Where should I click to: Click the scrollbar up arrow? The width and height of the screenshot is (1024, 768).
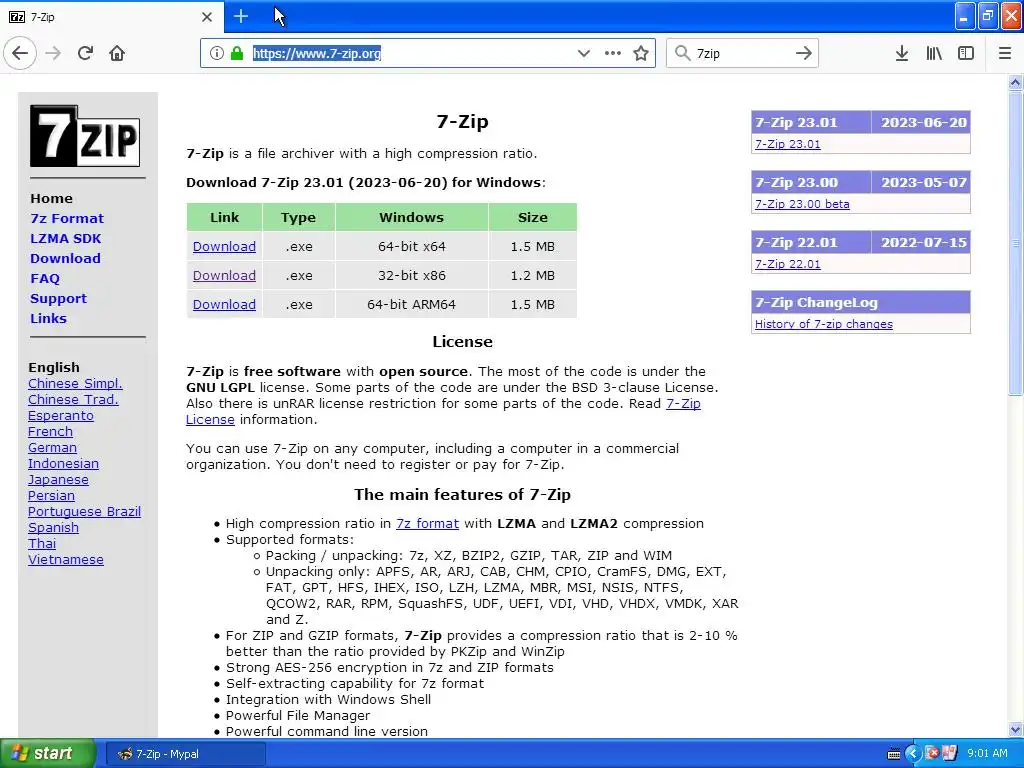[x=1016, y=82]
